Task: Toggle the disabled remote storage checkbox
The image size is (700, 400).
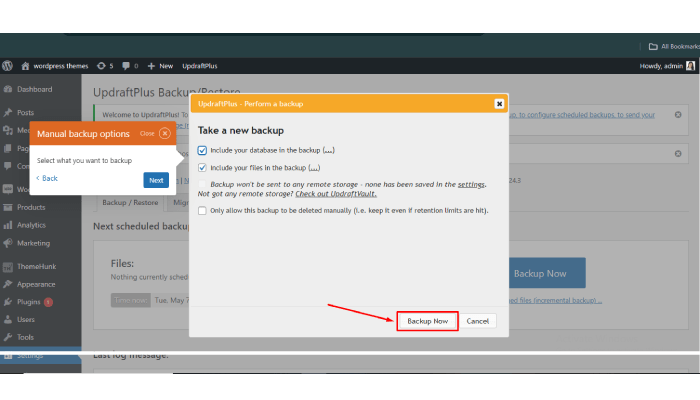Action: (202, 184)
